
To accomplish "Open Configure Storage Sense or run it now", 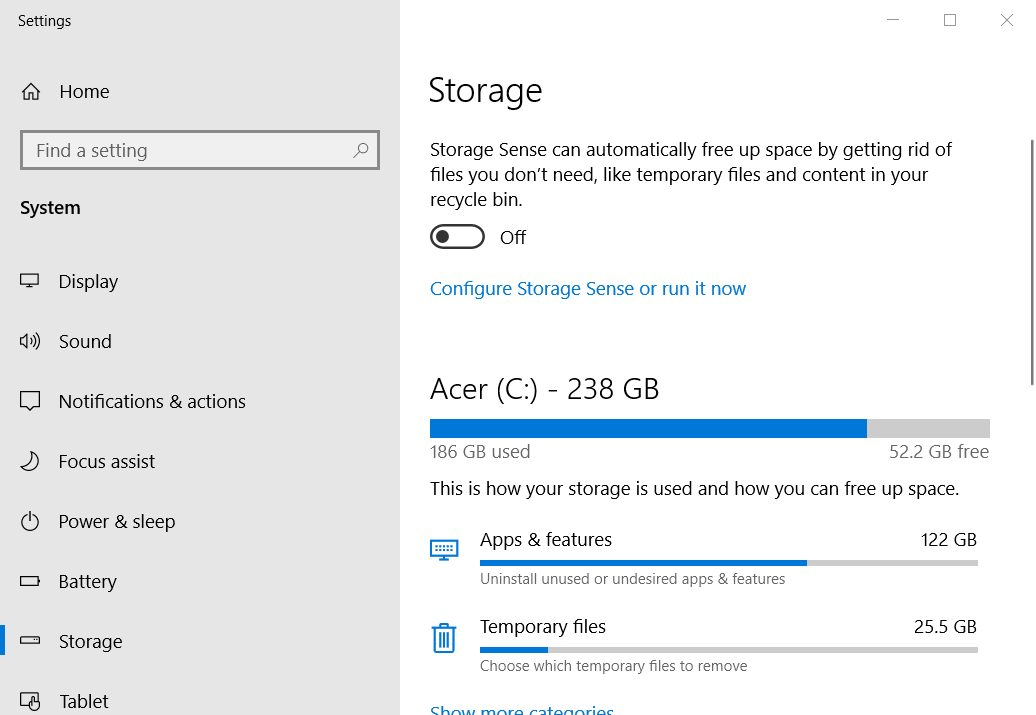I will click(x=588, y=288).
